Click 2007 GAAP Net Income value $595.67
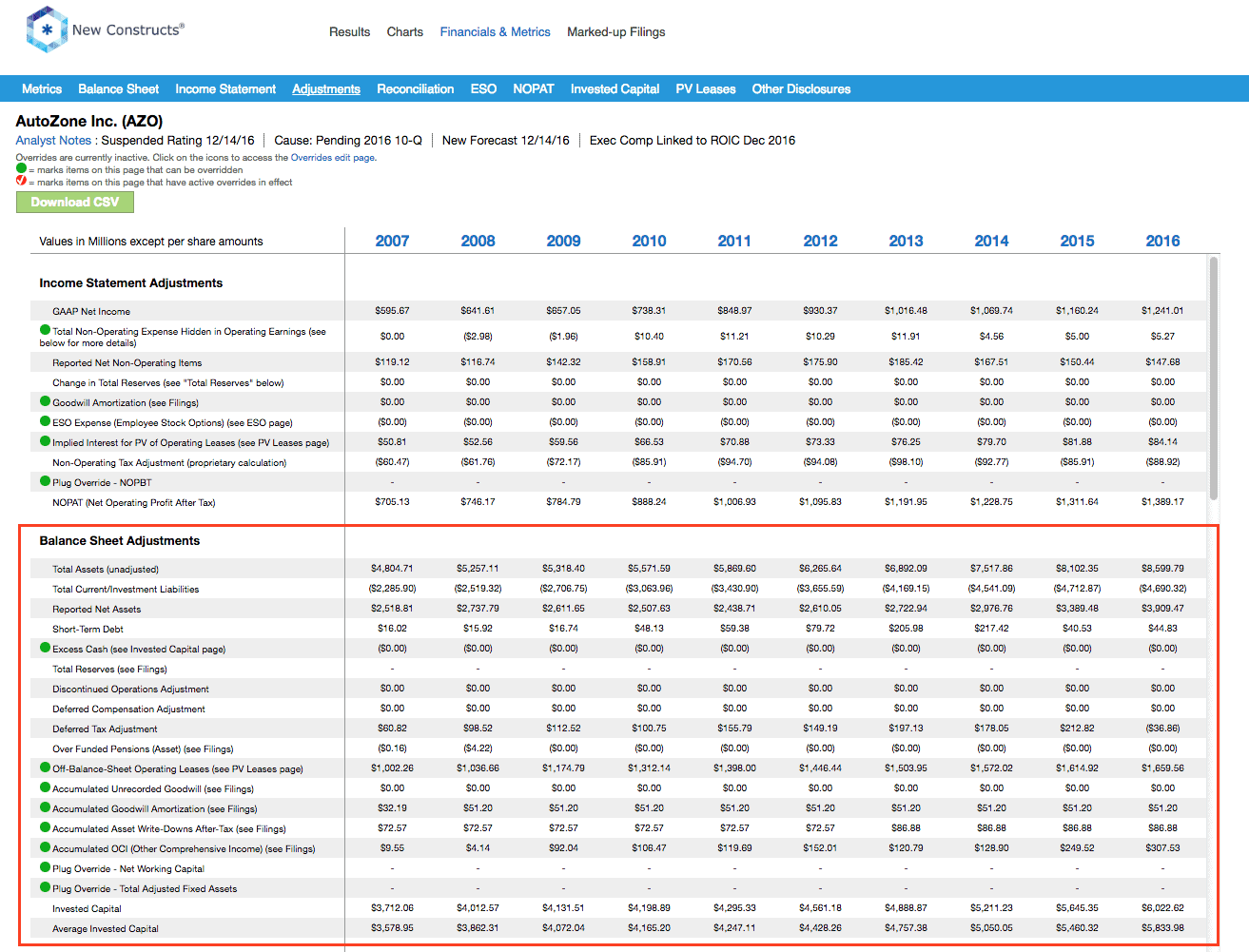The height and width of the screenshot is (952, 1249). pos(392,310)
